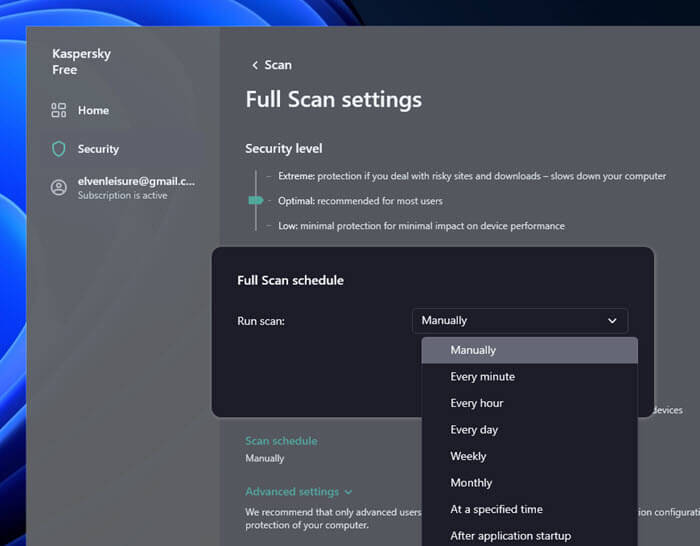Choose Every hour from the schedule list
Screen dimensions: 700x546
point(529,403)
